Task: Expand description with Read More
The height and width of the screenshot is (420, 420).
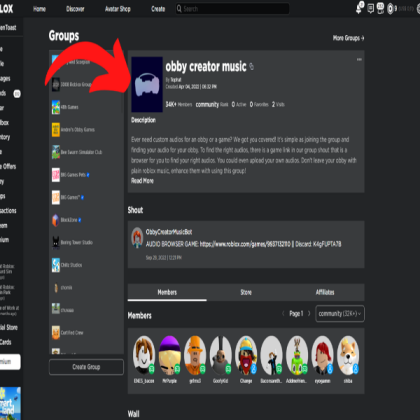Action: pyautogui.click(x=142, y=181)
